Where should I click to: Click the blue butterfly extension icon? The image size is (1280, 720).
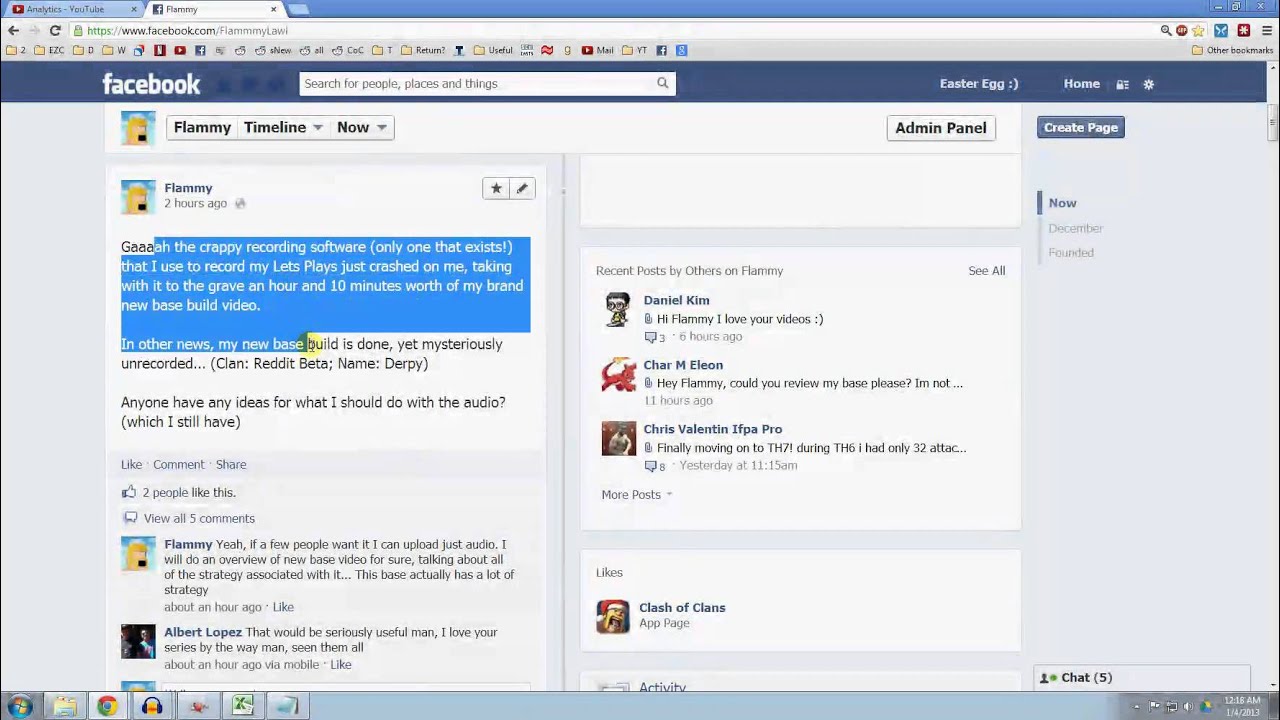1221,30
